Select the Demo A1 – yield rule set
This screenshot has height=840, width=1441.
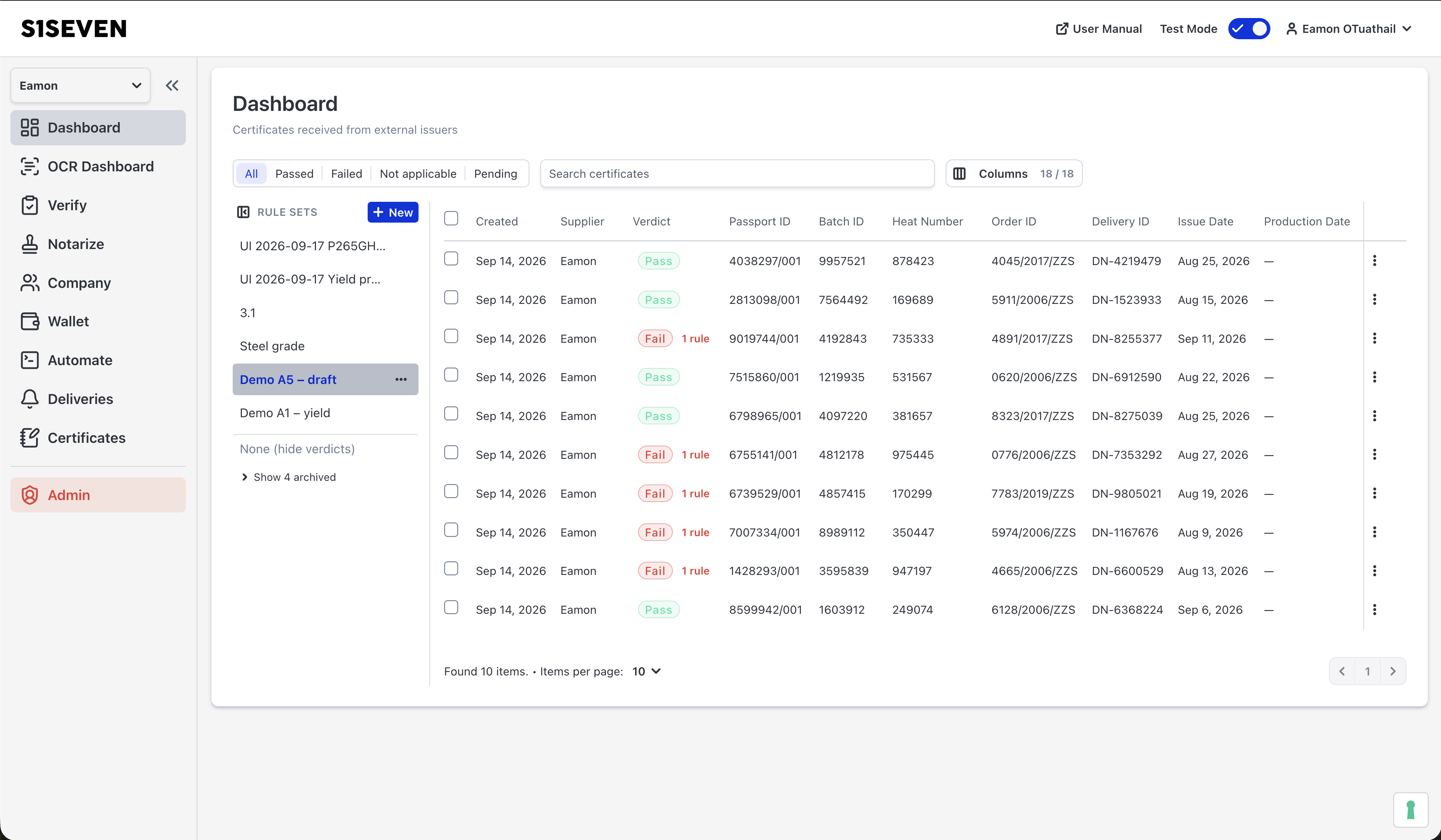coord(325,413)
